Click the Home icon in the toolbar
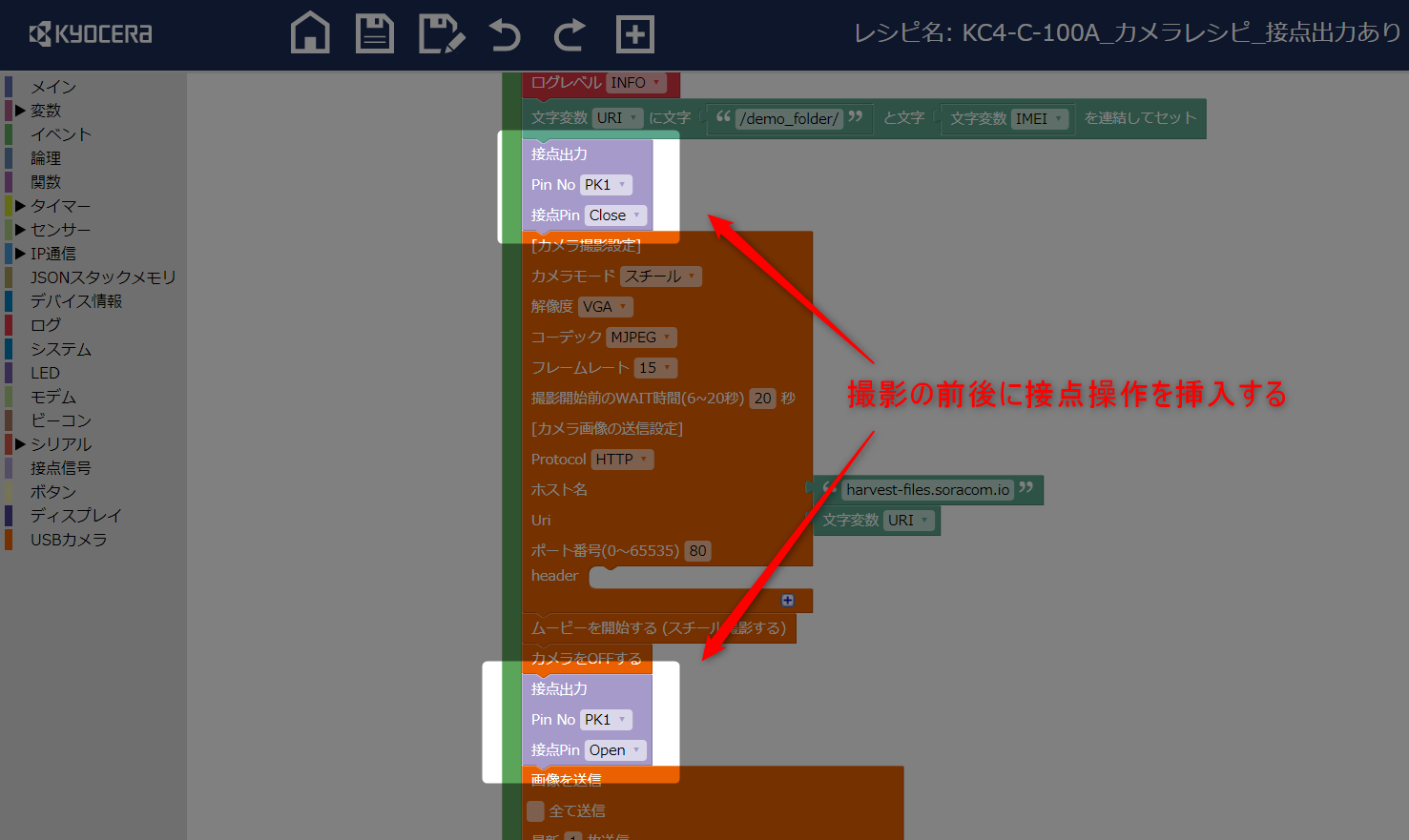1409x840 pixels. click(310, 33)
